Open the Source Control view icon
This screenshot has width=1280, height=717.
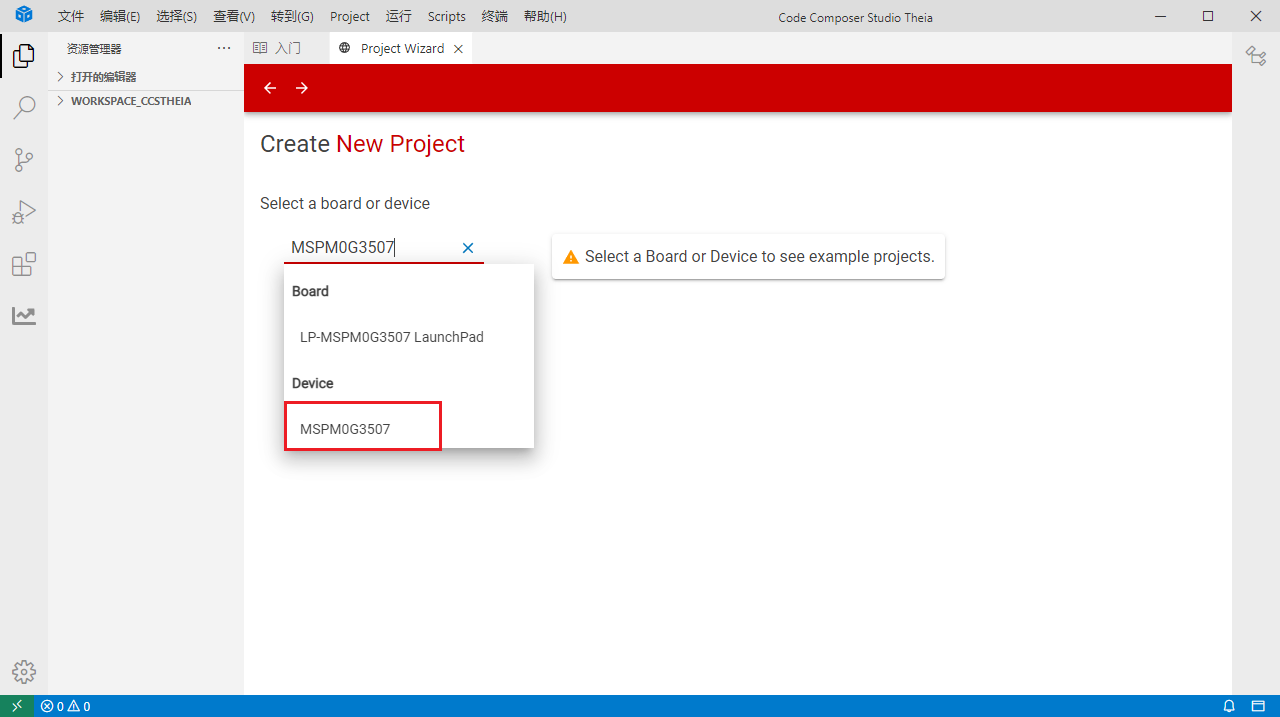point(24,160)
